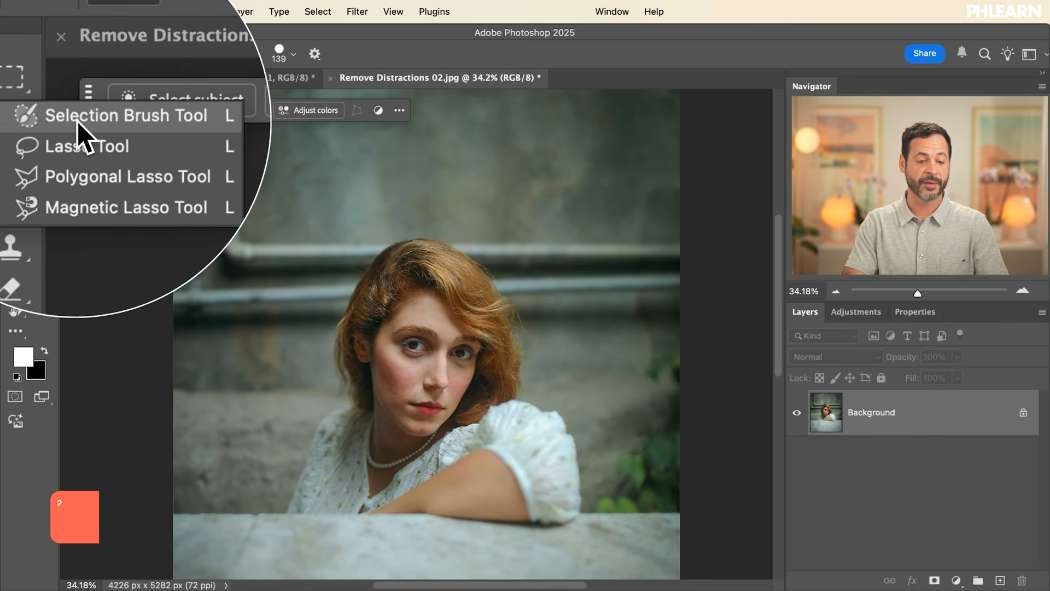Open the Edit Toolbar three-dots button
Image resolution: width=1050 pixels, height=591 pixels.
coord(15,331)
